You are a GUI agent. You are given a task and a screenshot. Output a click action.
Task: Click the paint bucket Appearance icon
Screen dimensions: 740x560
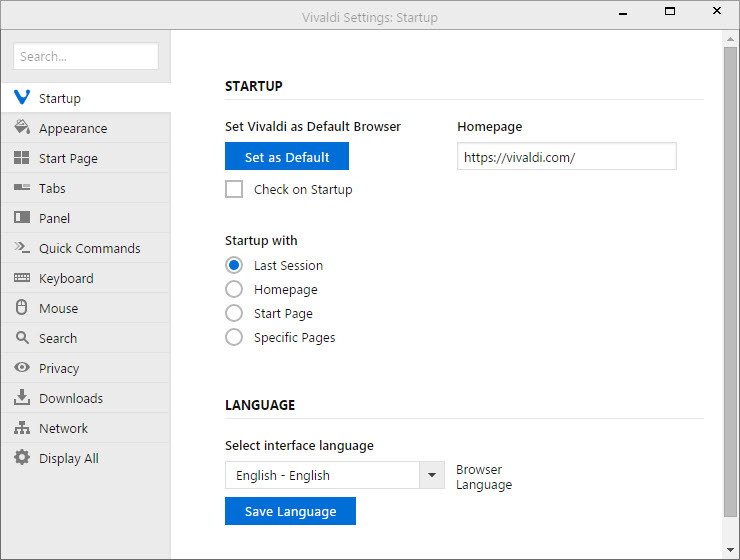pos(22,127)
